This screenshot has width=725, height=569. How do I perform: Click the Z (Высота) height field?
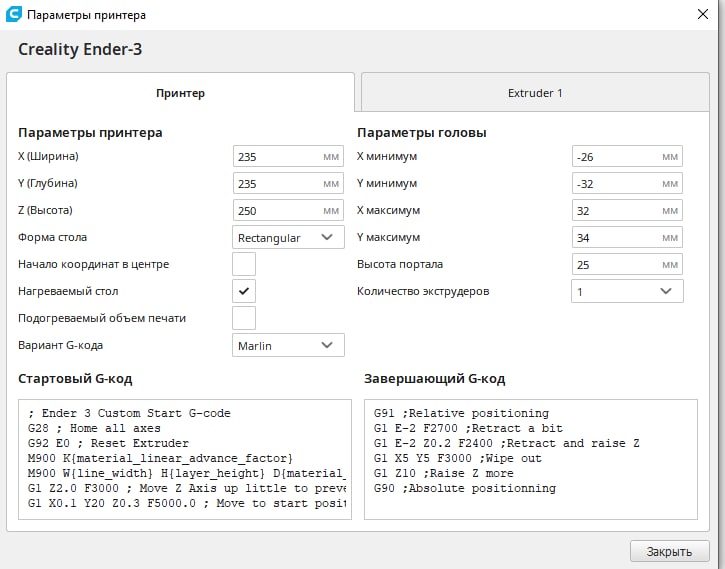pyautogui.click(x=288, y=210)
